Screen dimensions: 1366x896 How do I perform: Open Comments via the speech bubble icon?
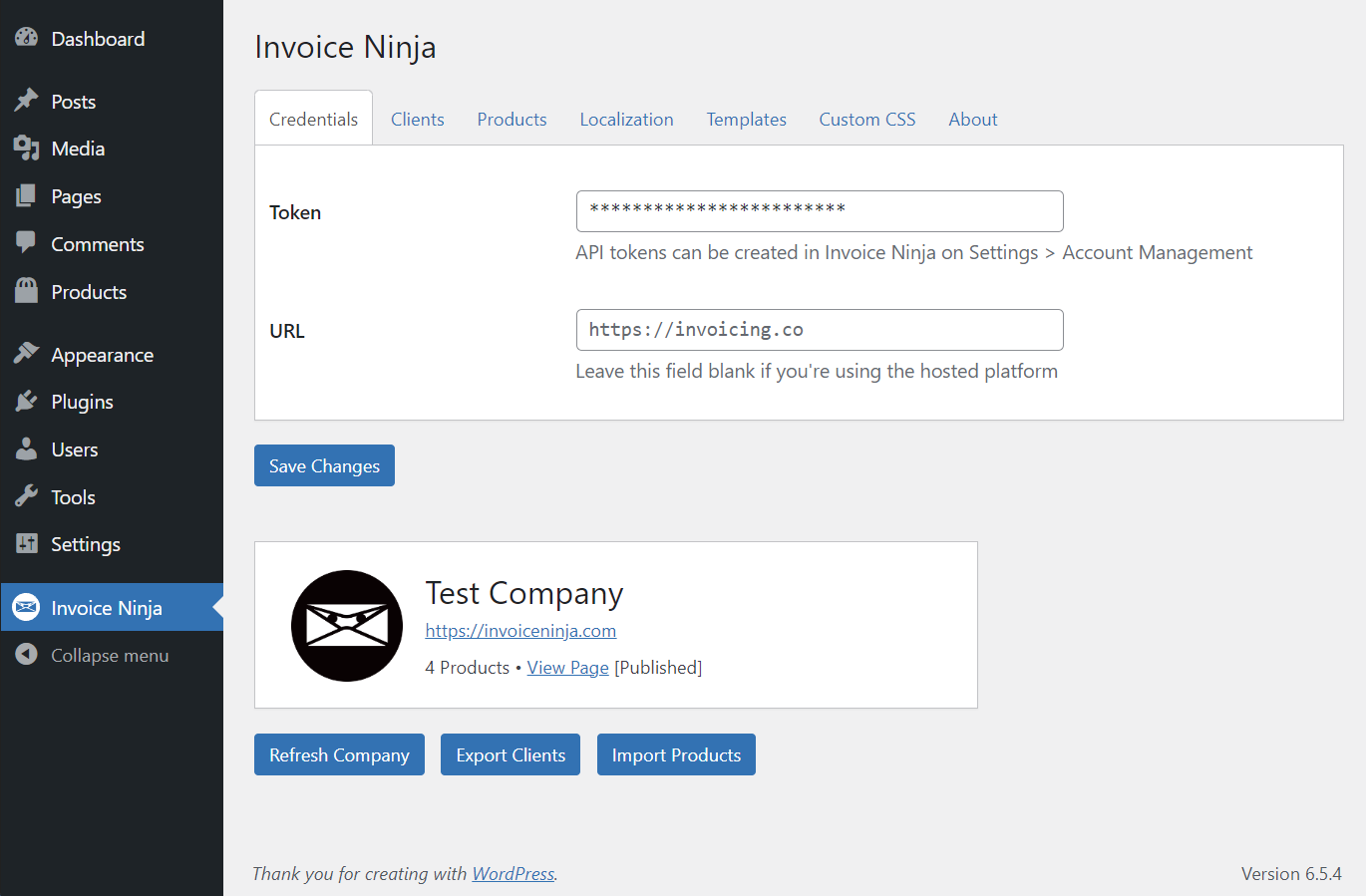pyautogui.click(x=26, y=243)
